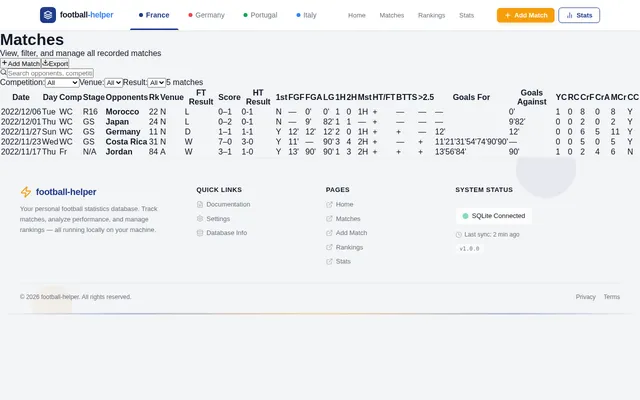Click the outlined Stats button in header
640x400 pixels.
[579, 15]
